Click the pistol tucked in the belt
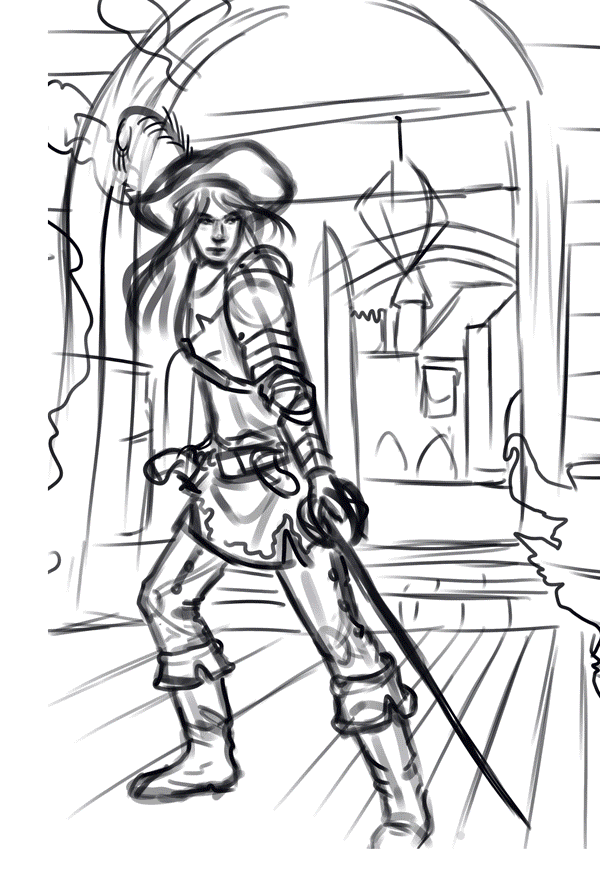 click(x=168, y=463)
